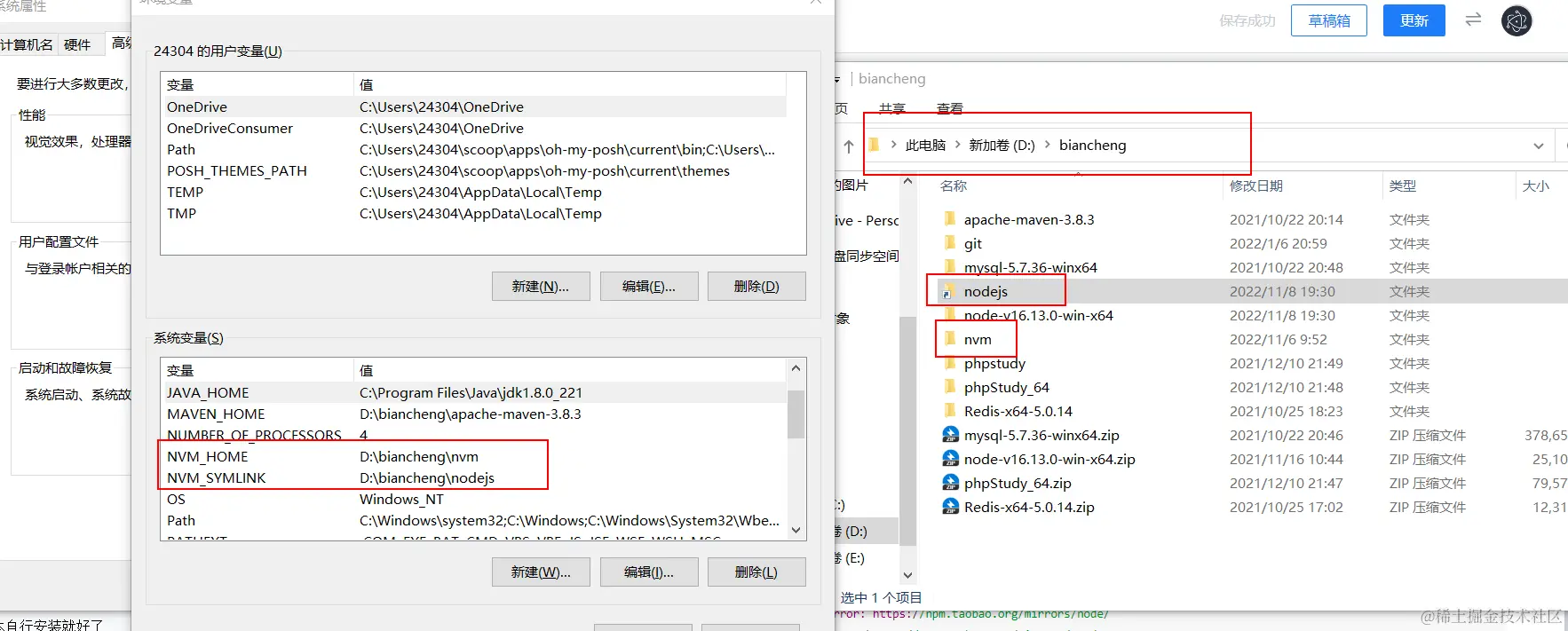The image size is (1568, 631).
Task: Click the Redis-x64-5.0.14 folder icon
Action: 950,411
